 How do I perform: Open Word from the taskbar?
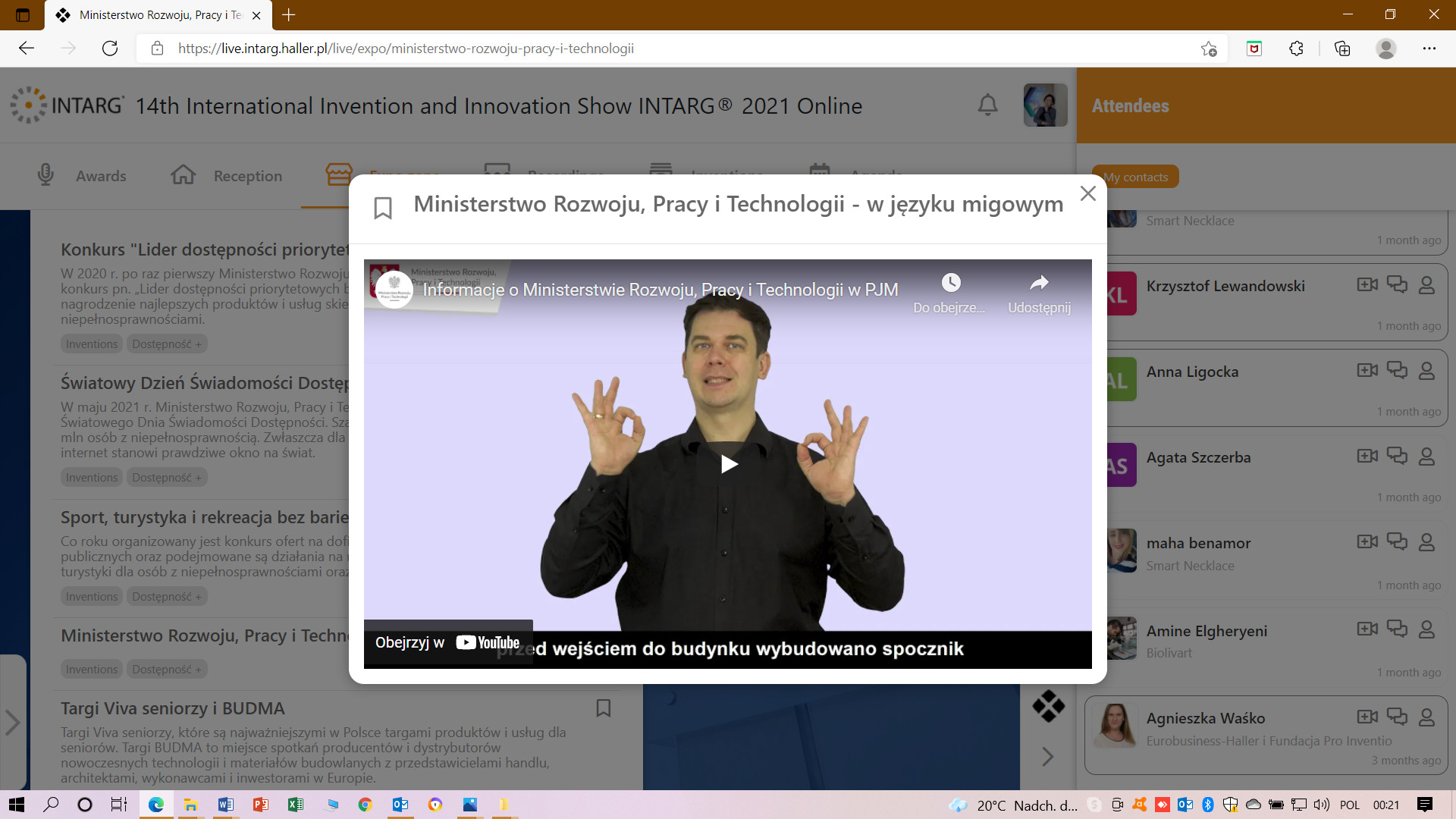click(x=225, y=805)
